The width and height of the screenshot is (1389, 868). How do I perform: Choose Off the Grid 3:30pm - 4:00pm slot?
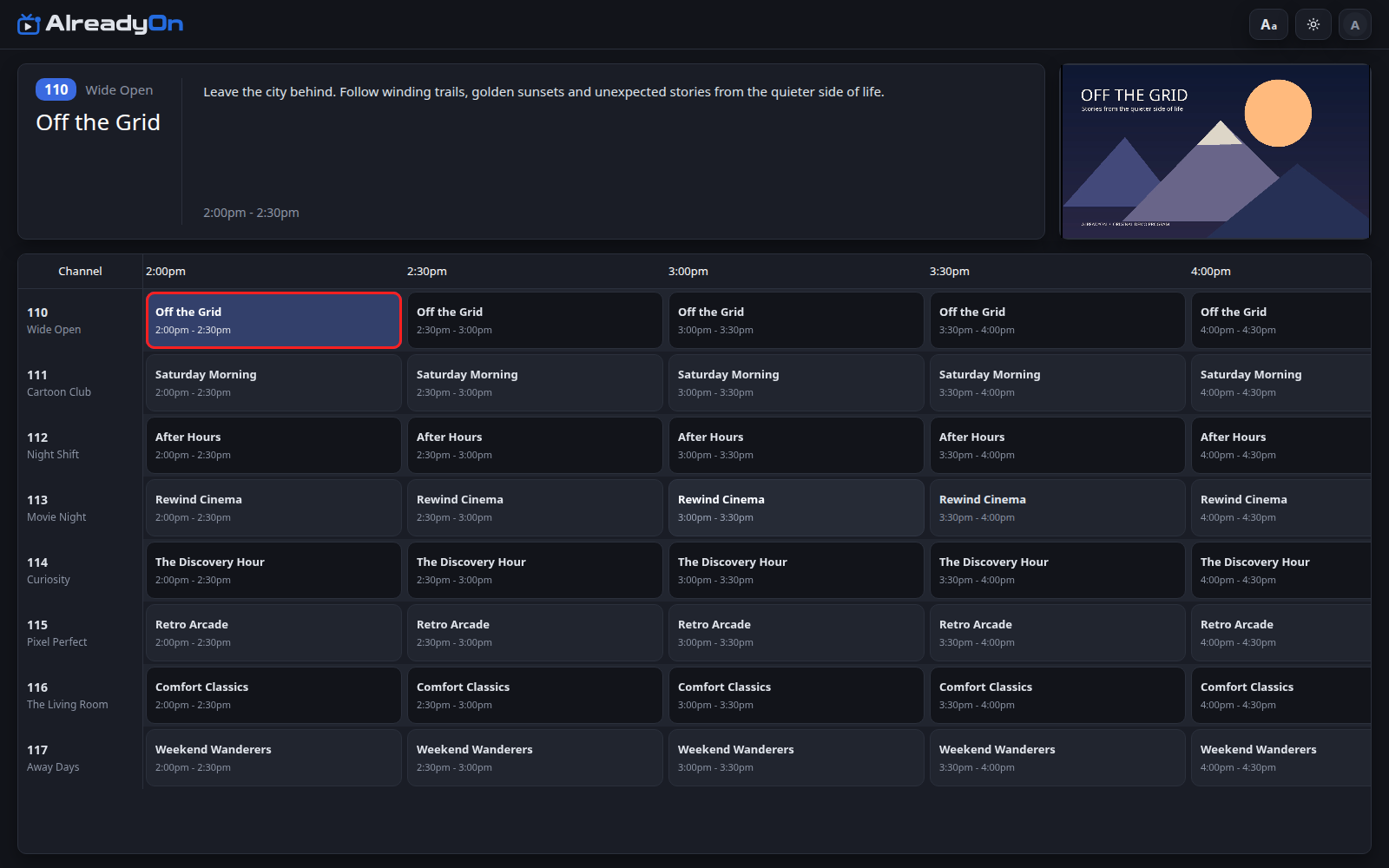[x=1057, y=320]
